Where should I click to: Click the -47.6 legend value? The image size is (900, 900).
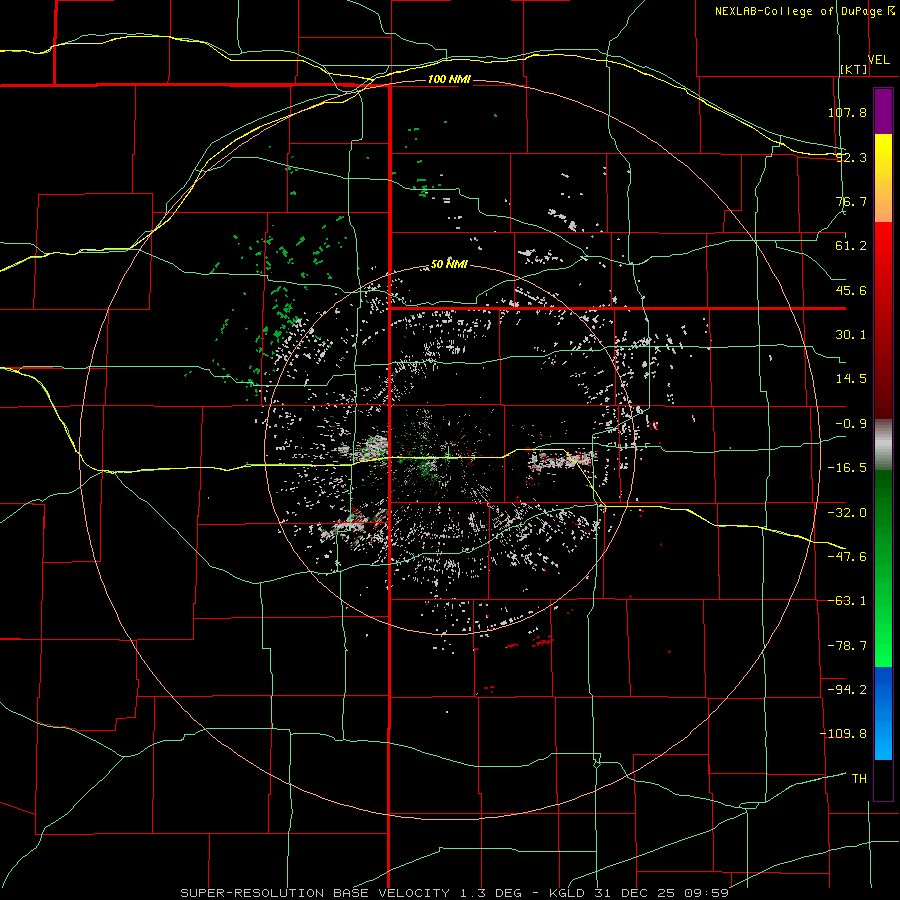pyautogui.click(x=847, y=557)
